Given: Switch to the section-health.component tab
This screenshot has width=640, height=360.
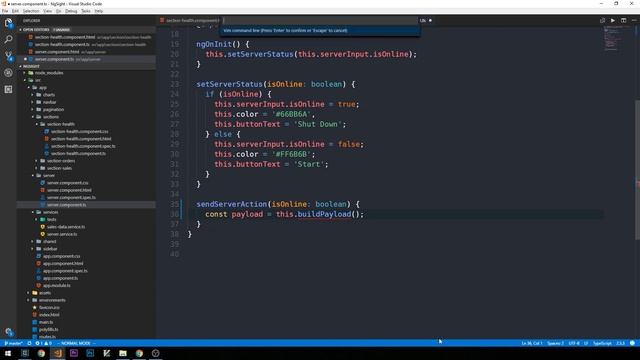Looking at the screenshot, I should pos(190,20).
